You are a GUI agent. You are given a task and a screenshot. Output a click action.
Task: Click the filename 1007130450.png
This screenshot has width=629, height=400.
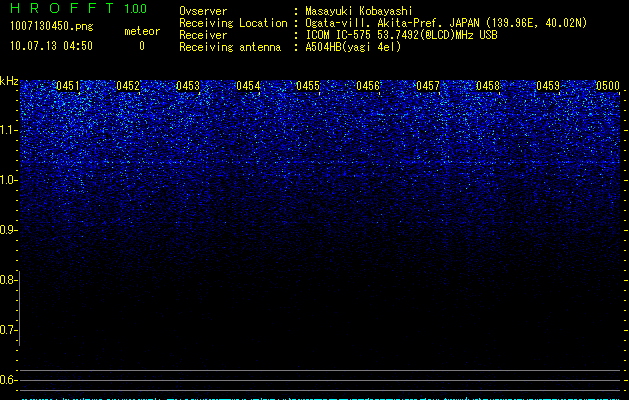coord(52,26)
